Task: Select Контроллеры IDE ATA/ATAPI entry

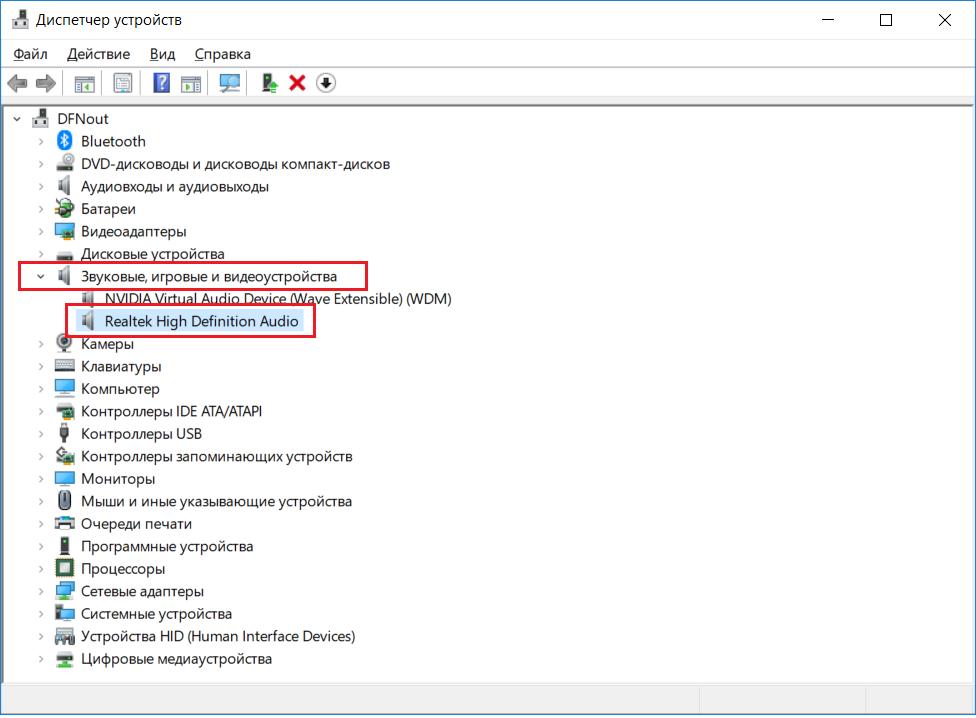Action: [x=172, y=411]
